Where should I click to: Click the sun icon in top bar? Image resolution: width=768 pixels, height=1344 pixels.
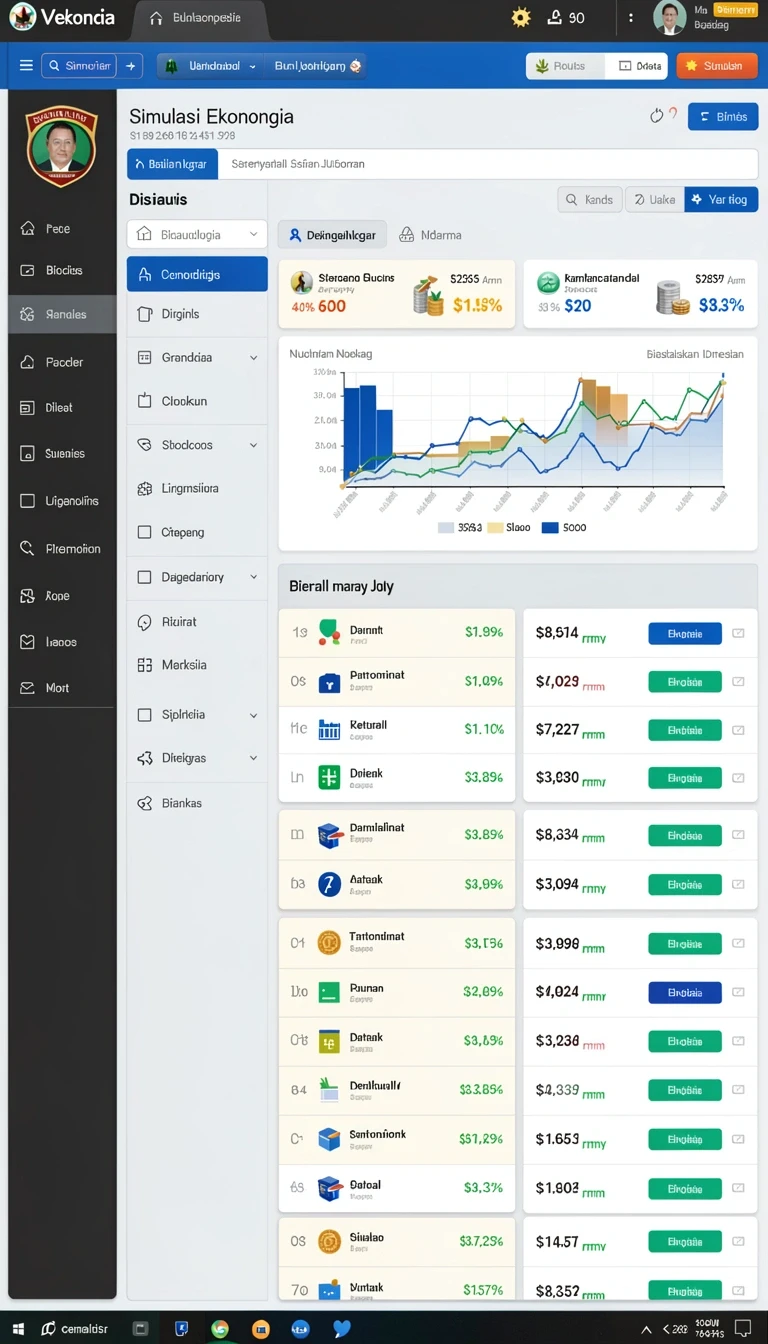pos(520,17)
